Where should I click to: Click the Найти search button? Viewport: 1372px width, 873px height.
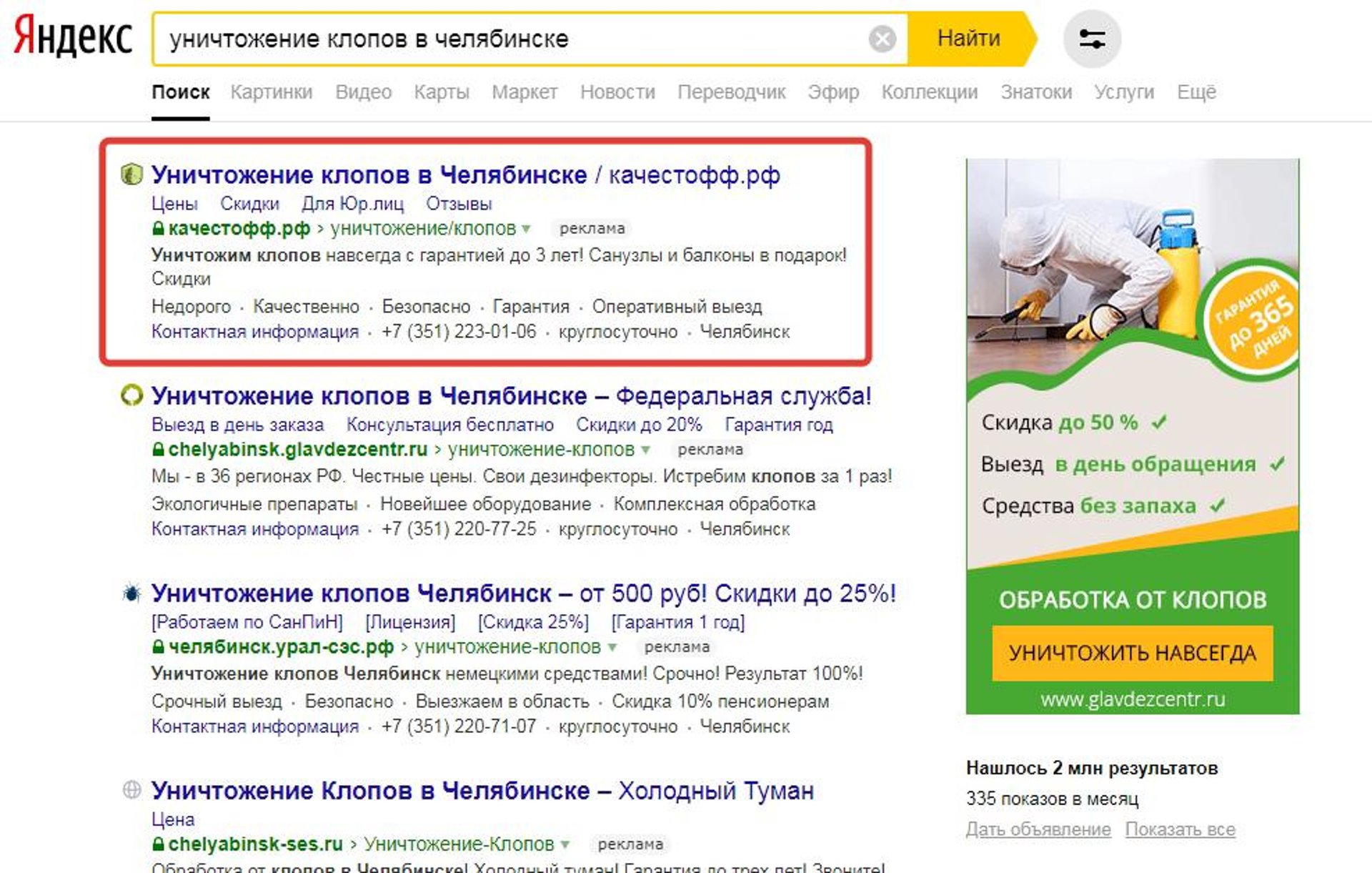click(x=970, y=39)
